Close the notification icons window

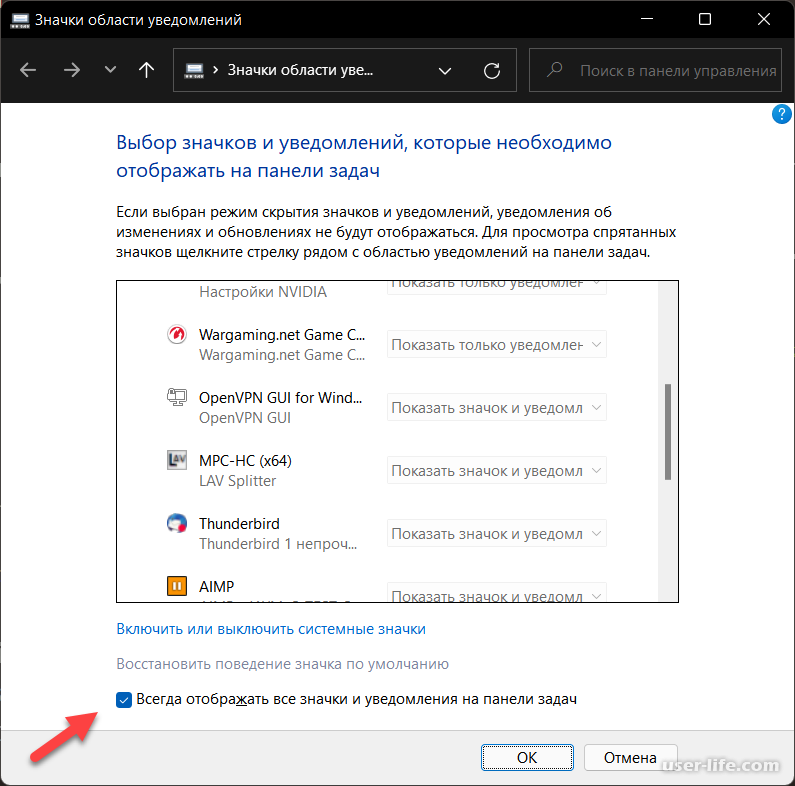click(x=764, y=19)
